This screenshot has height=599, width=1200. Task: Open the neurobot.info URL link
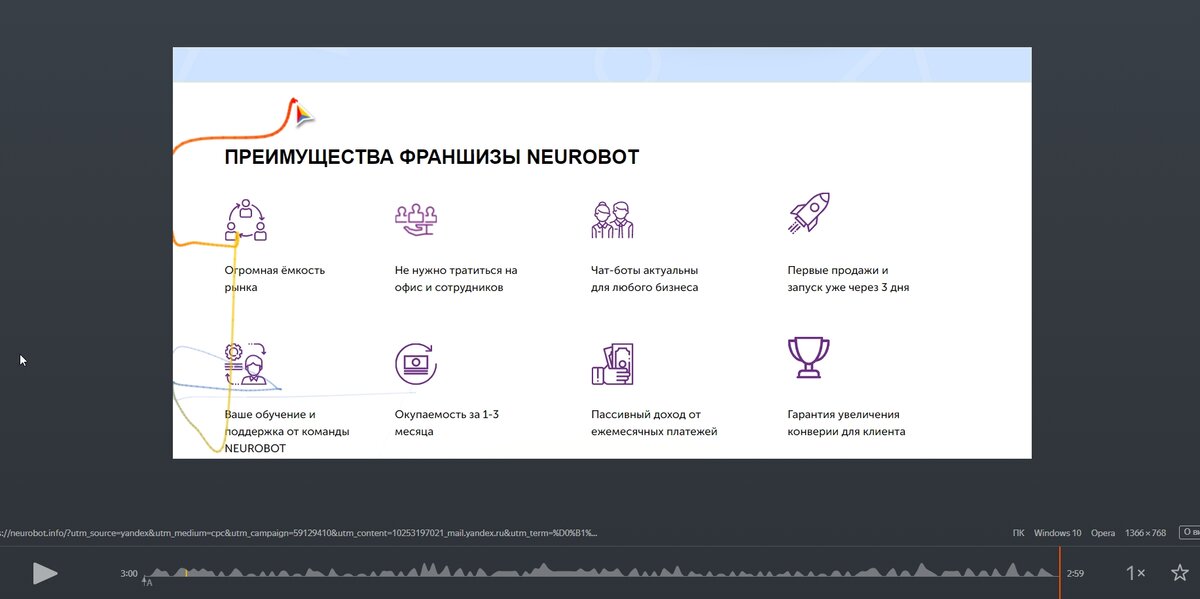[x=299, y=533]
